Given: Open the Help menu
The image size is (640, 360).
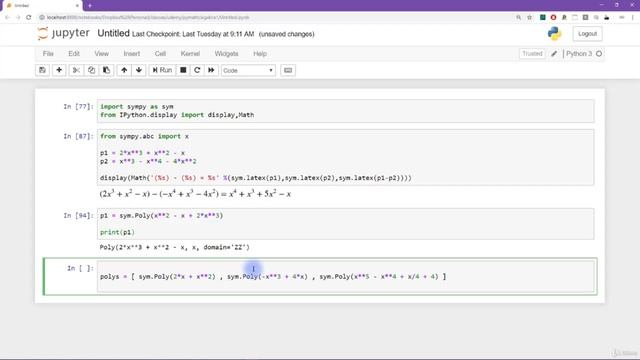Looking at the screenshot, I should click(x=260, y=53).
